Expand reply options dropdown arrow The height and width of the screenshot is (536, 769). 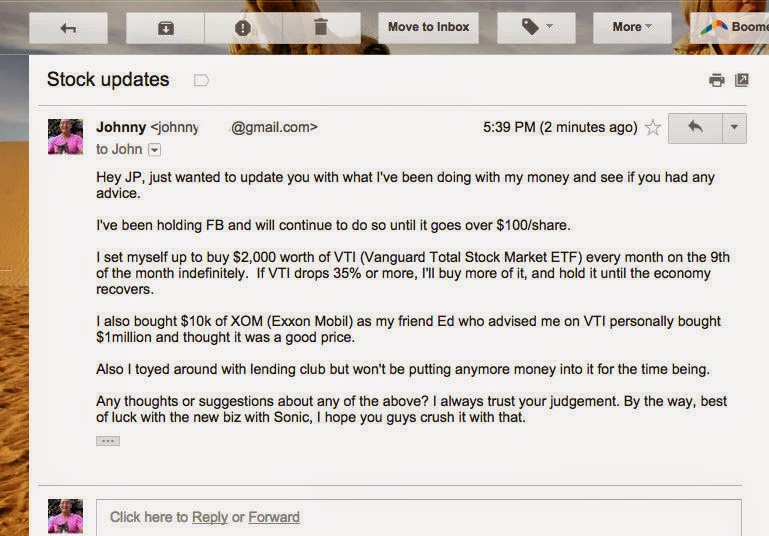coord(735,128)
